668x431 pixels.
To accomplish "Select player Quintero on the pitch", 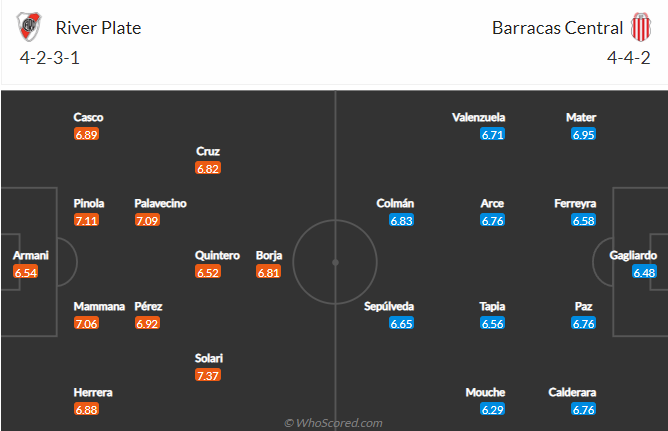I will pyautogui.click(x=217, y=255).
